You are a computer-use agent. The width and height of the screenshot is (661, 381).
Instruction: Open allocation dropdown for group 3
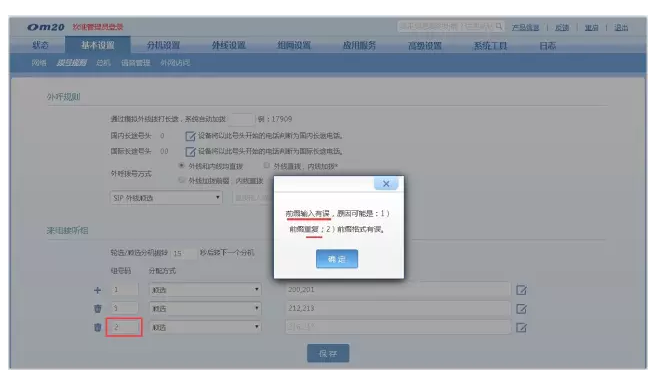pos(205,308)
